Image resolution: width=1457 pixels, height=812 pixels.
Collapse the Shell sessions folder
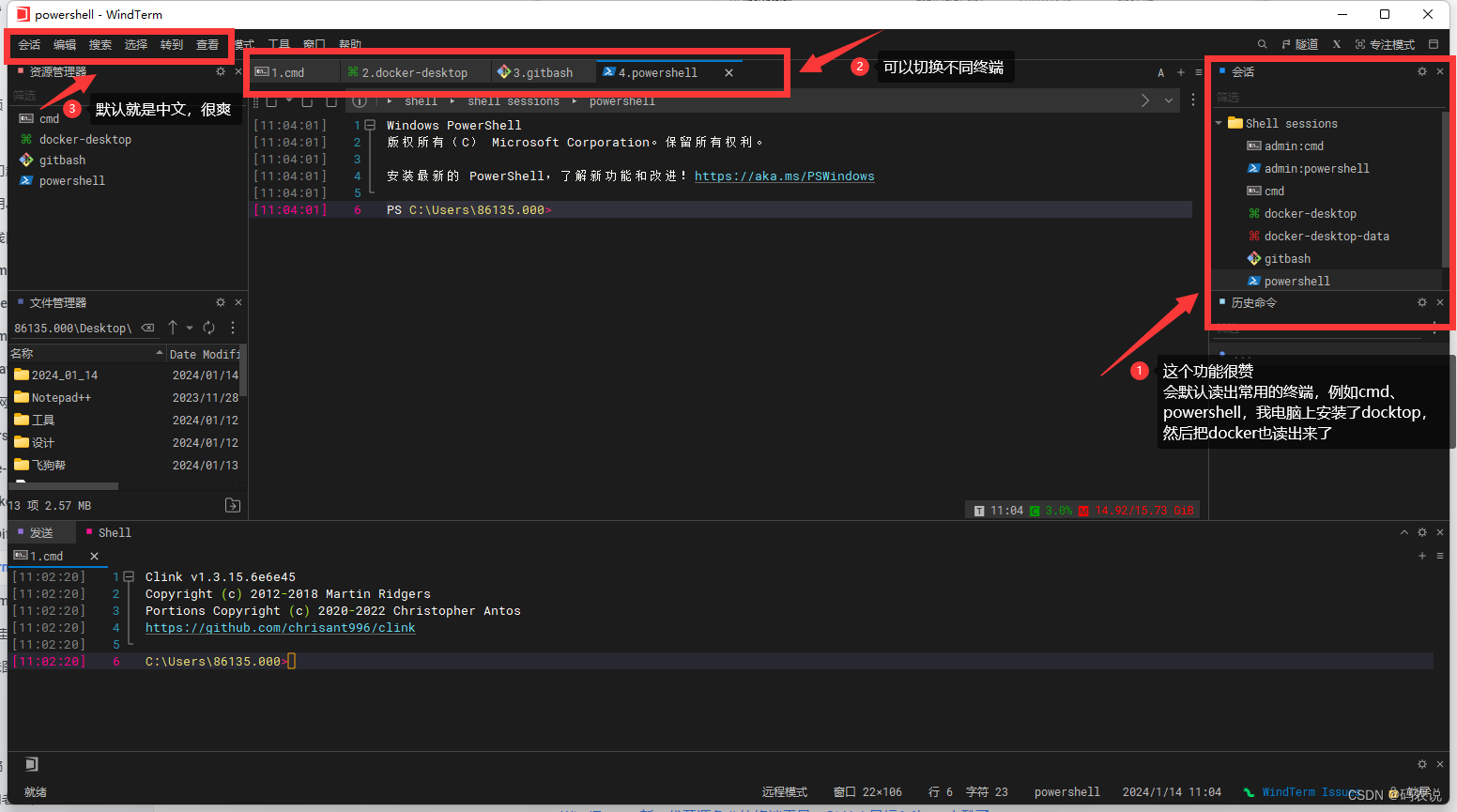pyautogui.click(x=1219, y=123)
